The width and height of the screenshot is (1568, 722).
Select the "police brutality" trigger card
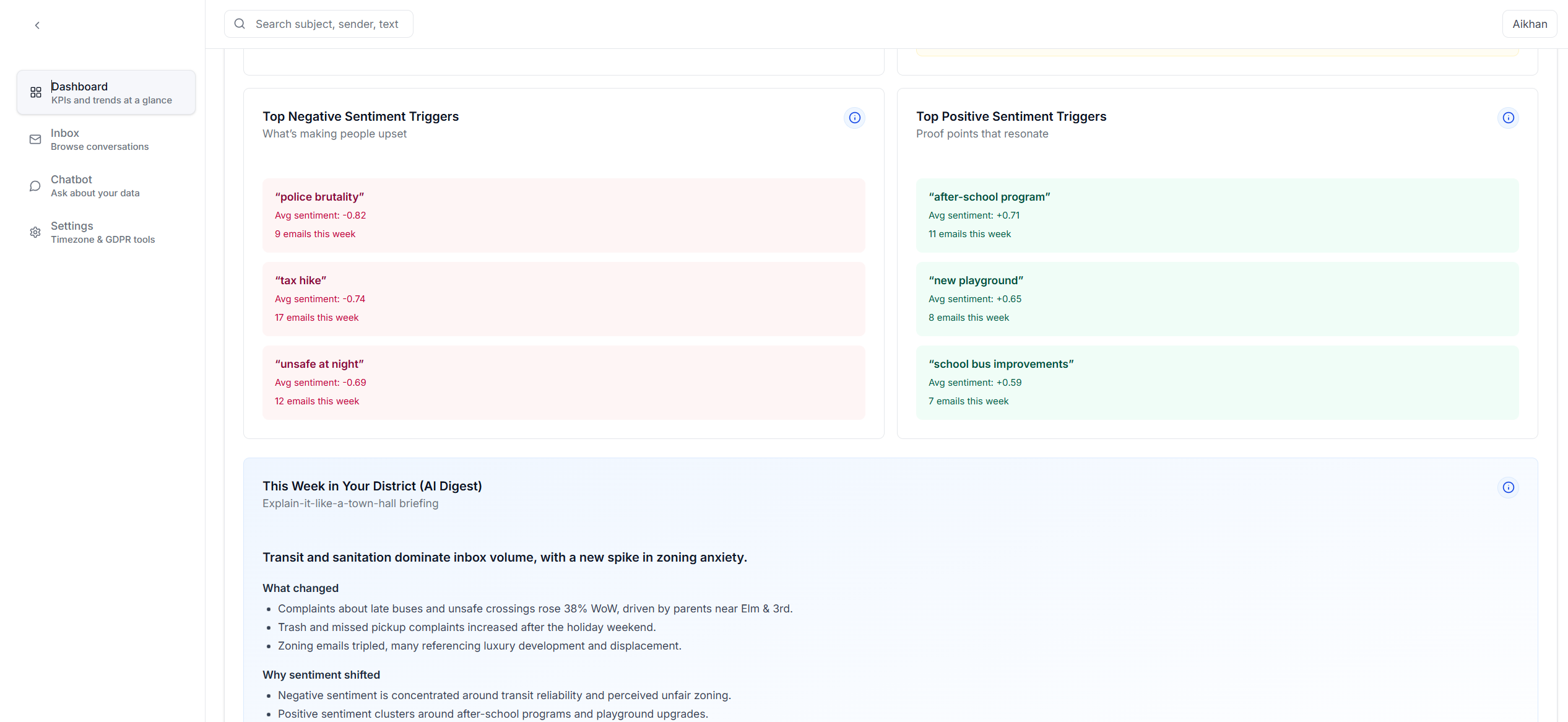(563, 215)
